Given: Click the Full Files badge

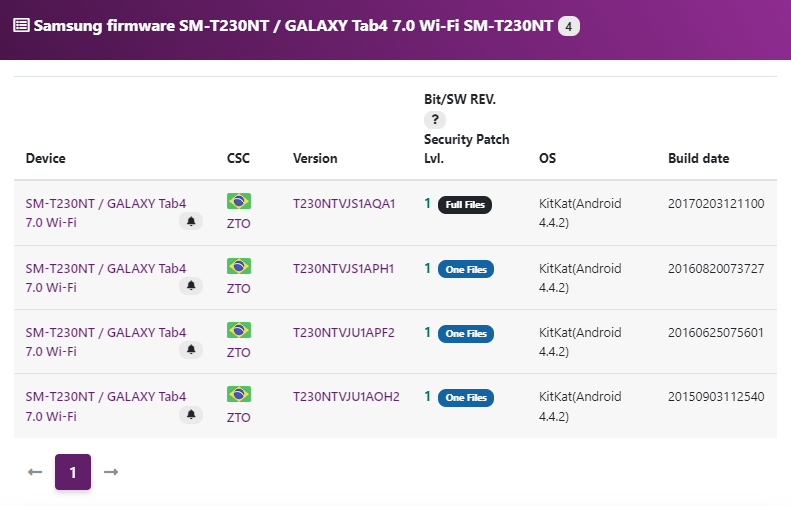Looking at the screenshot, I should 465,205.
